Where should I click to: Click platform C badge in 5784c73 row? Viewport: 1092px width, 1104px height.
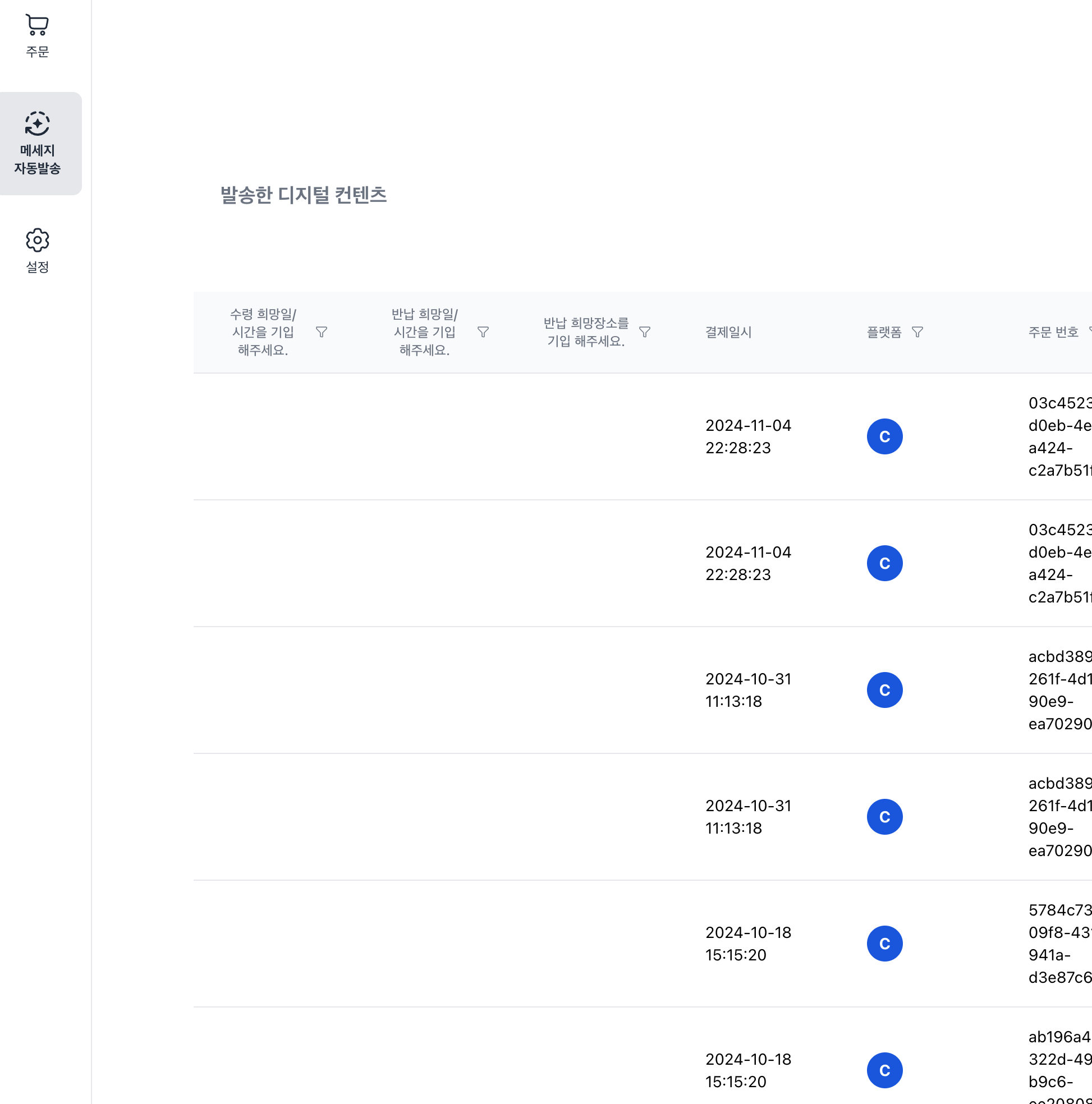[884, 944]
